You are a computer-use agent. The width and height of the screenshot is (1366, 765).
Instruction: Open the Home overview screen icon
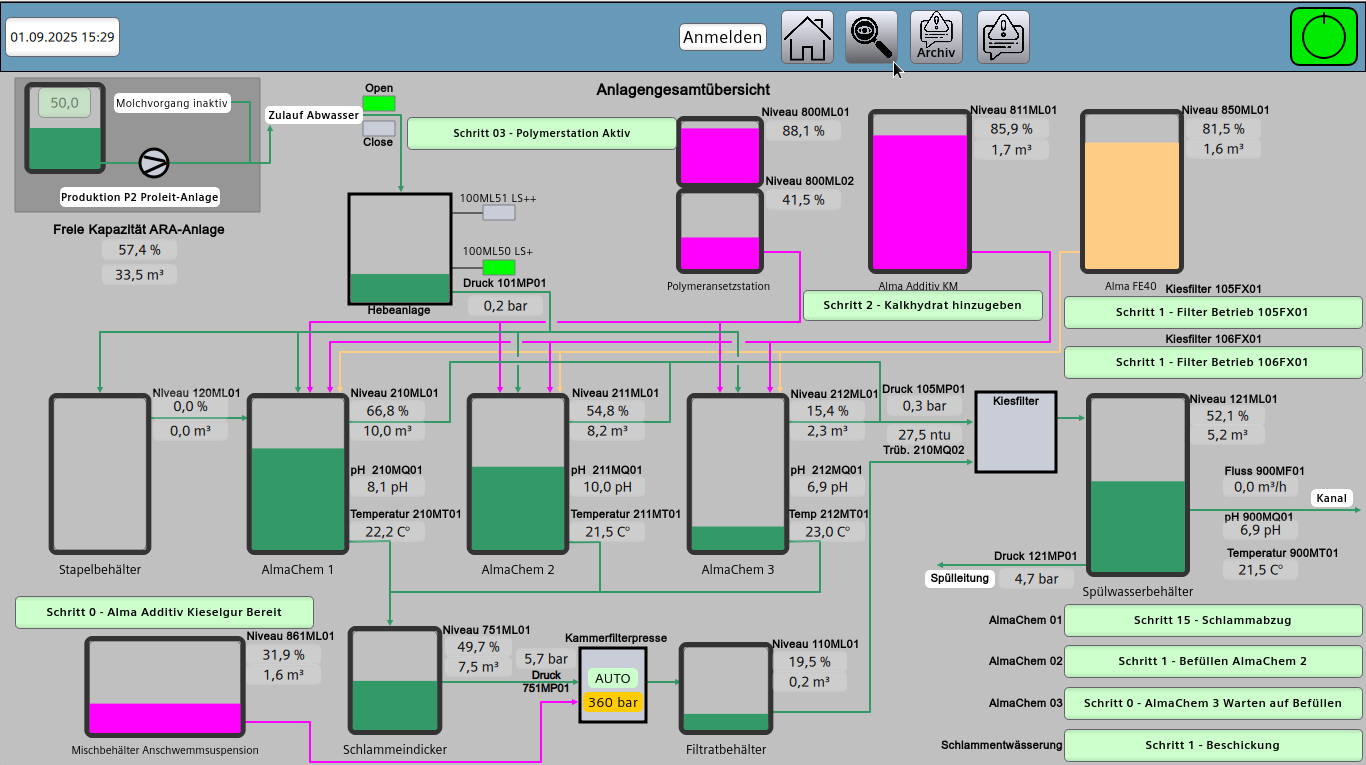point(807,37)
